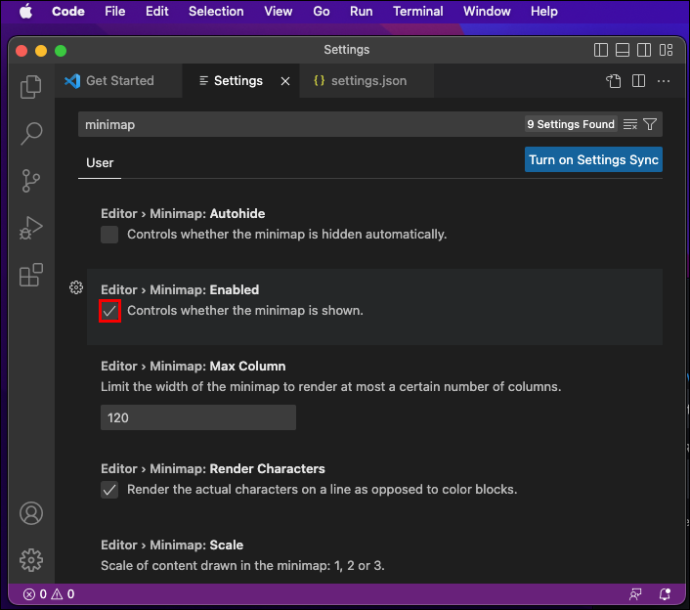Click the feedback icon in status bar
The image size is (690, 610).
(635, 594)
